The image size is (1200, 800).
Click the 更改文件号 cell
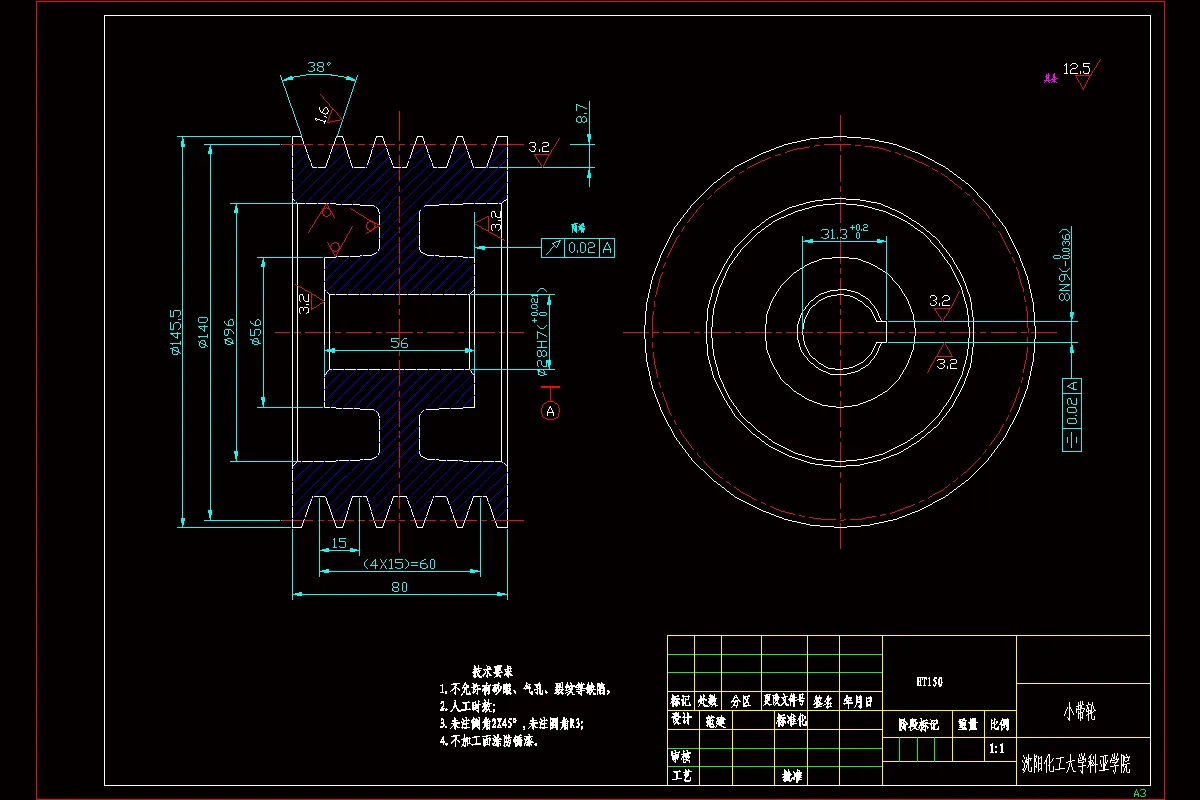tap(784, 701)
